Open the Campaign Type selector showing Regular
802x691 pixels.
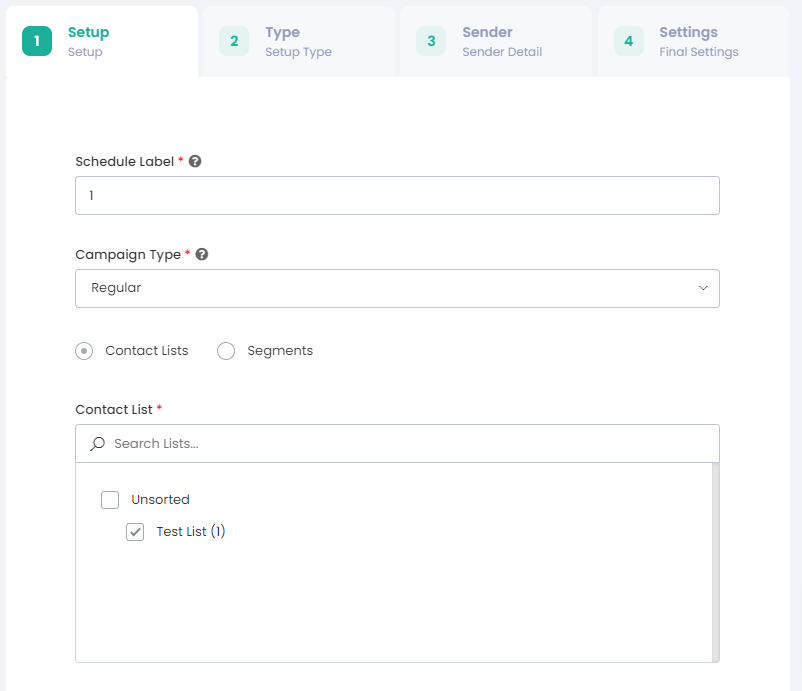[397, 288]
